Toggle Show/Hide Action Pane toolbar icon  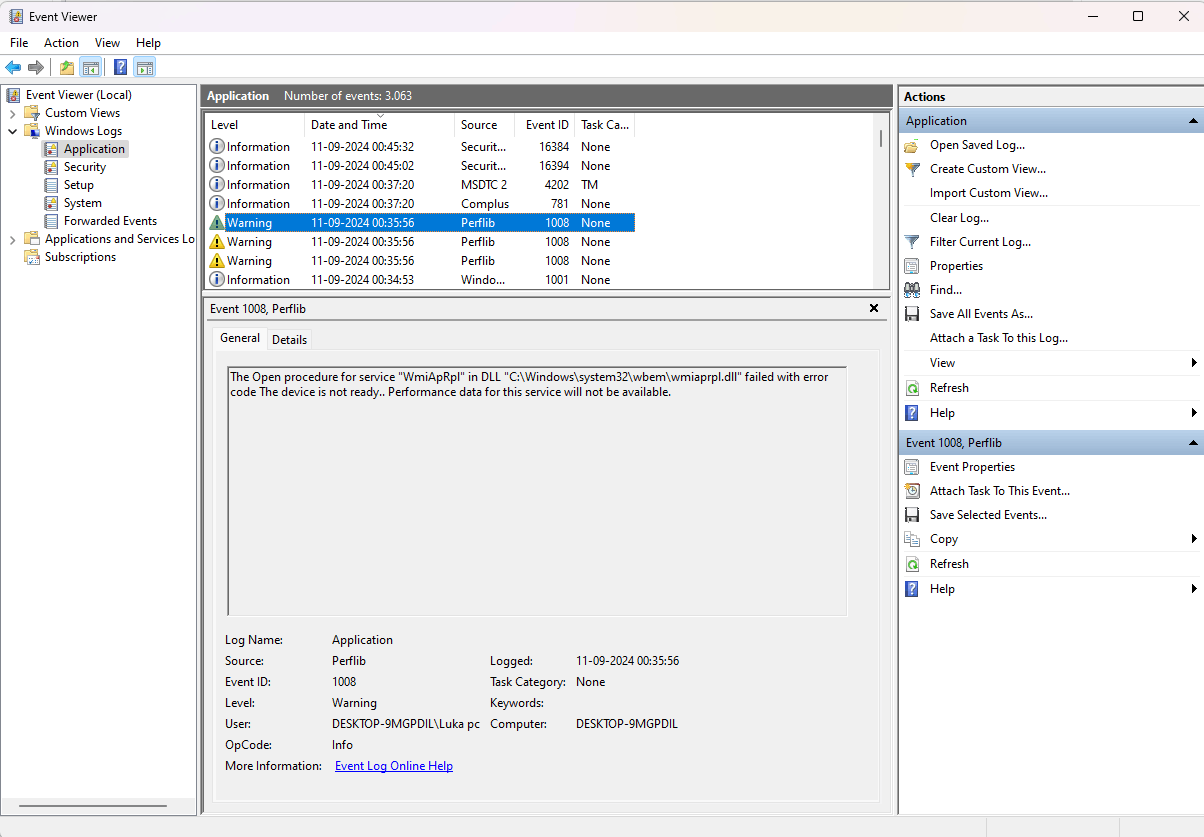click(145, 67)
